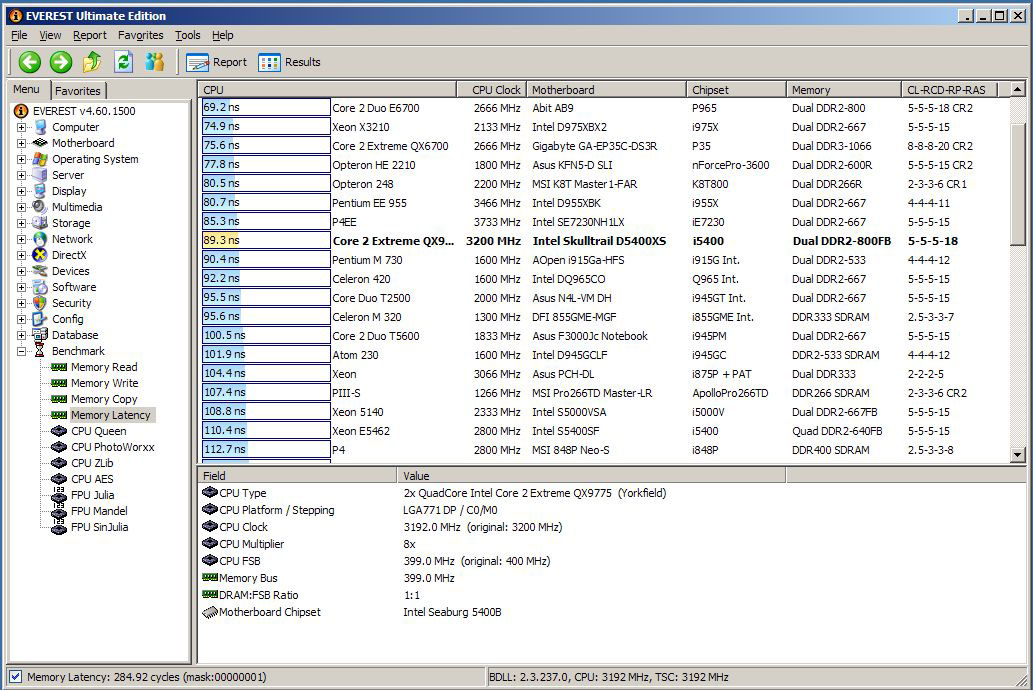The image size is (1033, 690).
Task: Click the FPU Mandel benchmark icon
Action: coord(59,511)
